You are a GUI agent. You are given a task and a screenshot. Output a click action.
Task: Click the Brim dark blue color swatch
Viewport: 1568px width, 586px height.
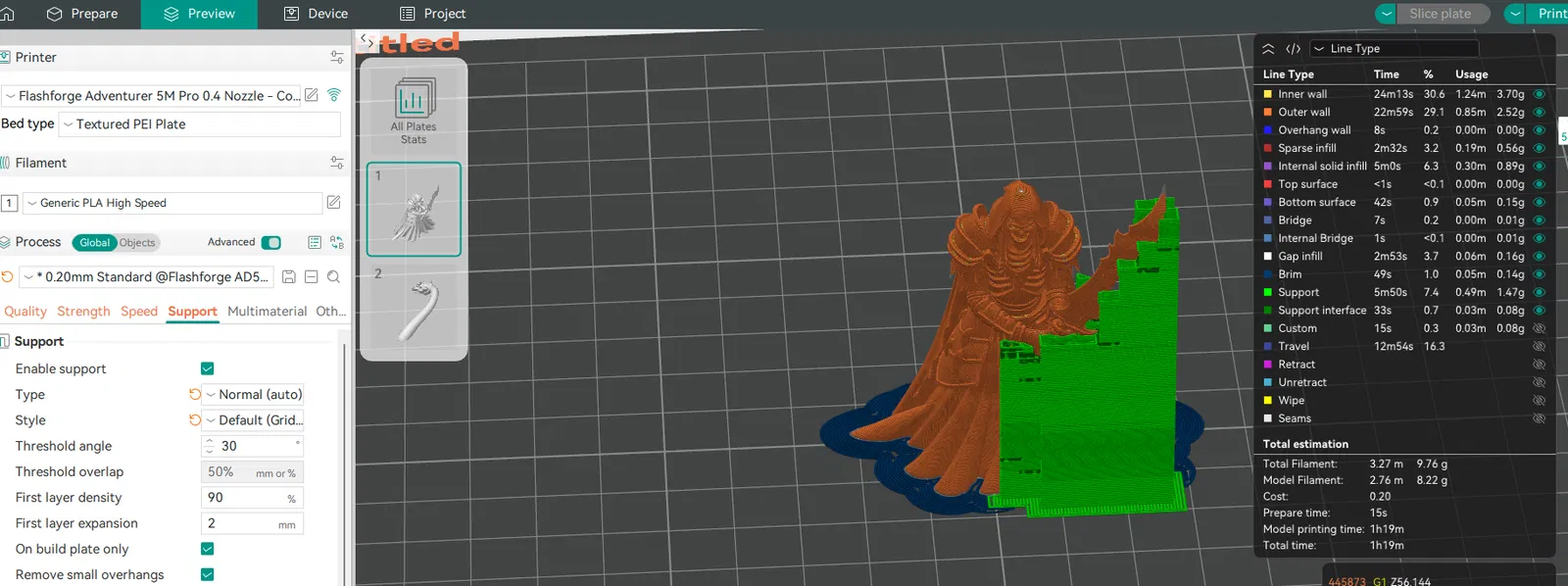coord(1267,274)
